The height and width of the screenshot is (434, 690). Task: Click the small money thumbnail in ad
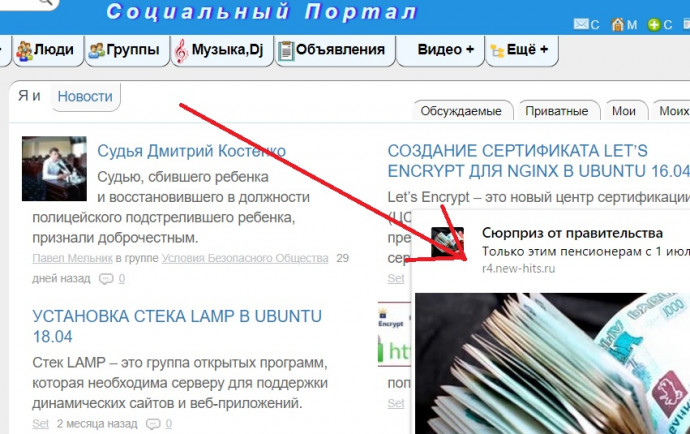point(447,242)
